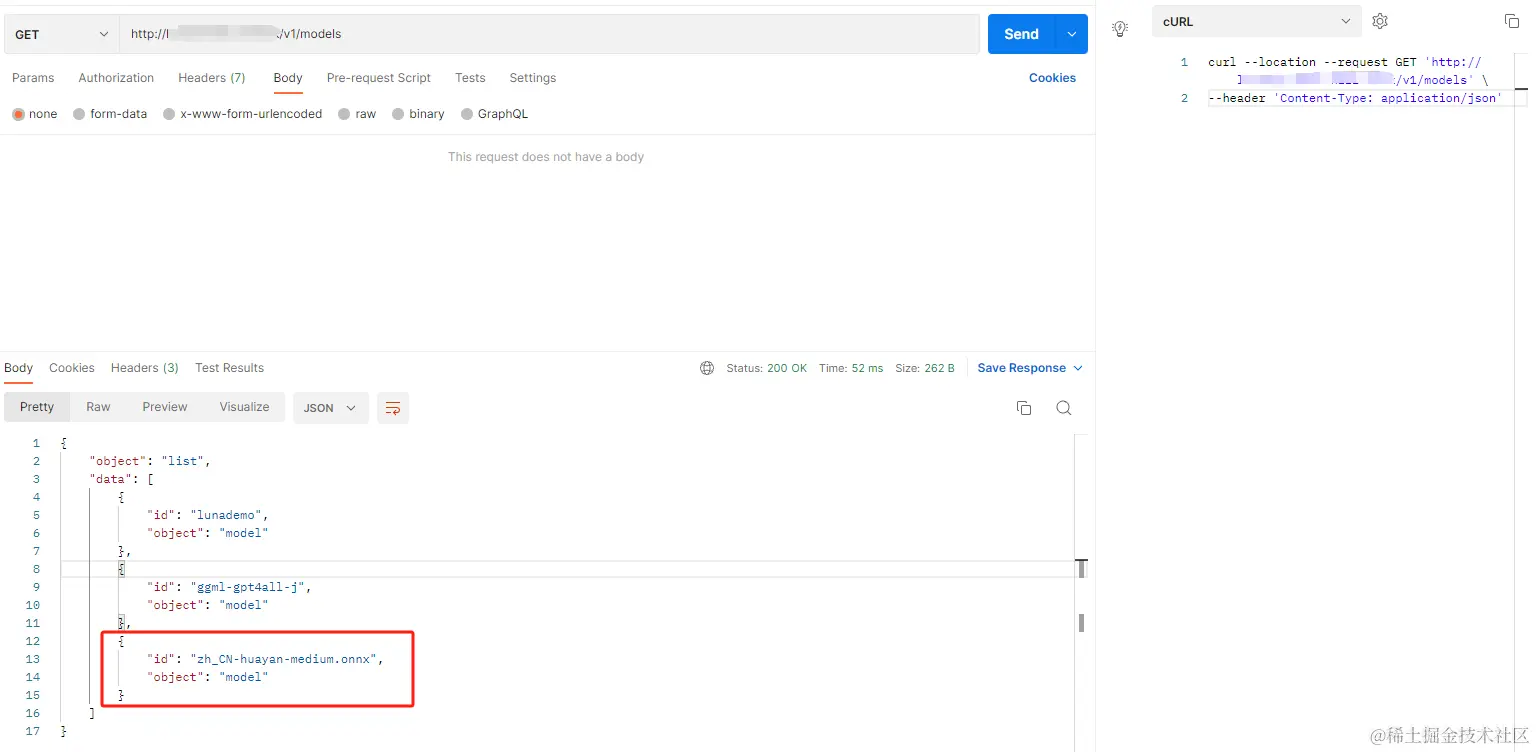Open the request Settings tab
This screenshot has height=752, width=1536.
533,78
